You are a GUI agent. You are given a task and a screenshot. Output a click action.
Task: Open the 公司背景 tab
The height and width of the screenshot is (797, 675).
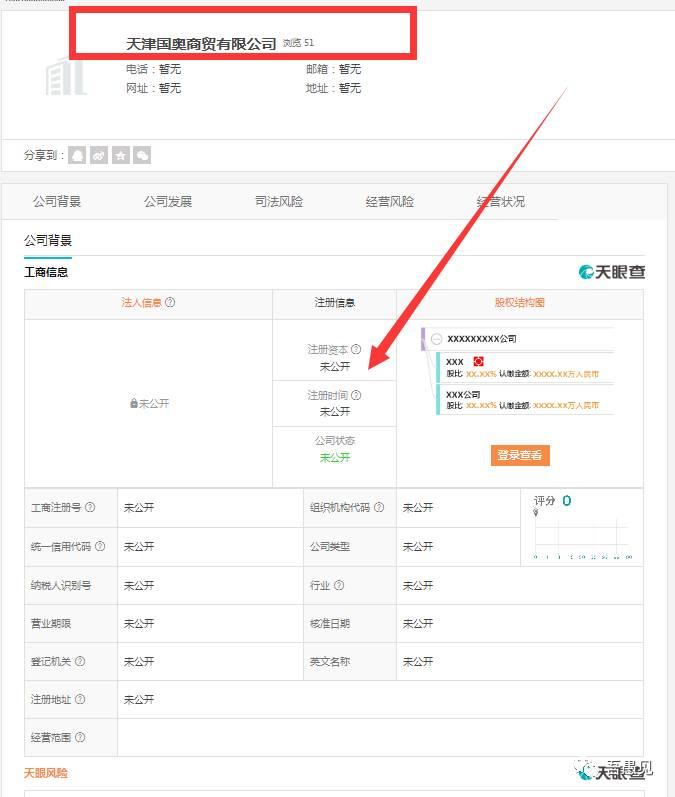(x=57, y=201)
